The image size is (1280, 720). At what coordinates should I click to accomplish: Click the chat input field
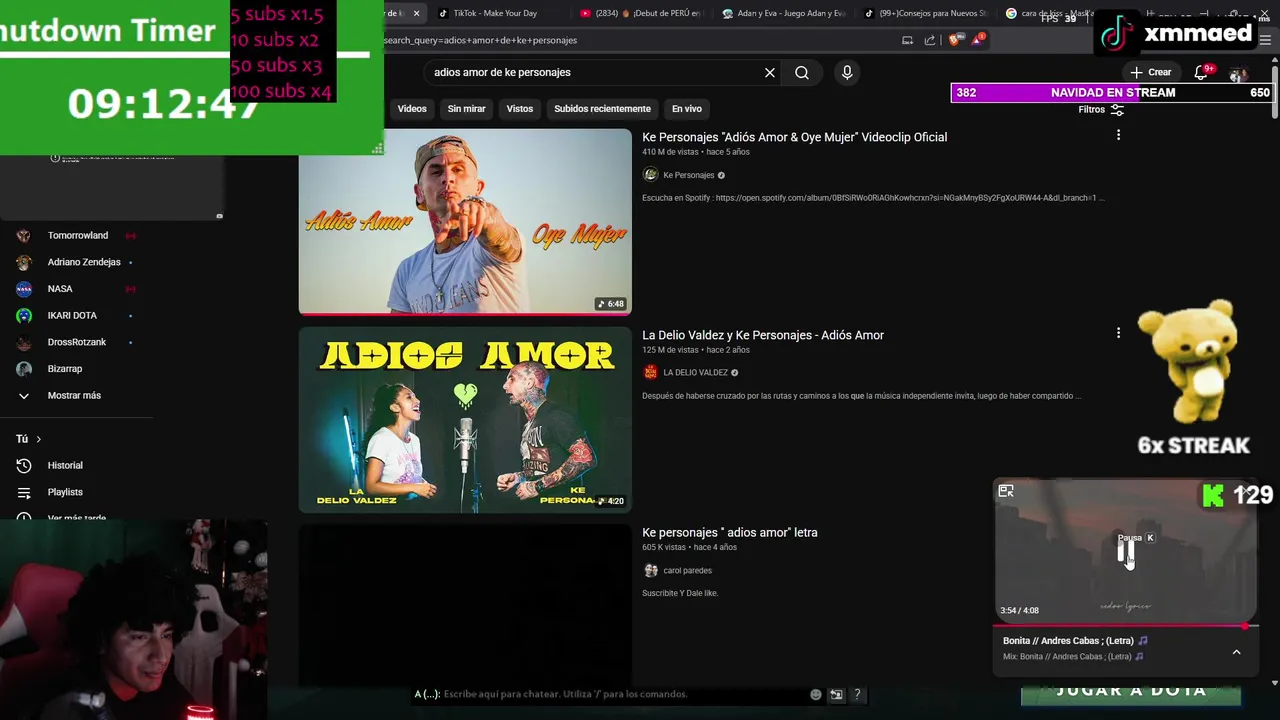[610, 694]
